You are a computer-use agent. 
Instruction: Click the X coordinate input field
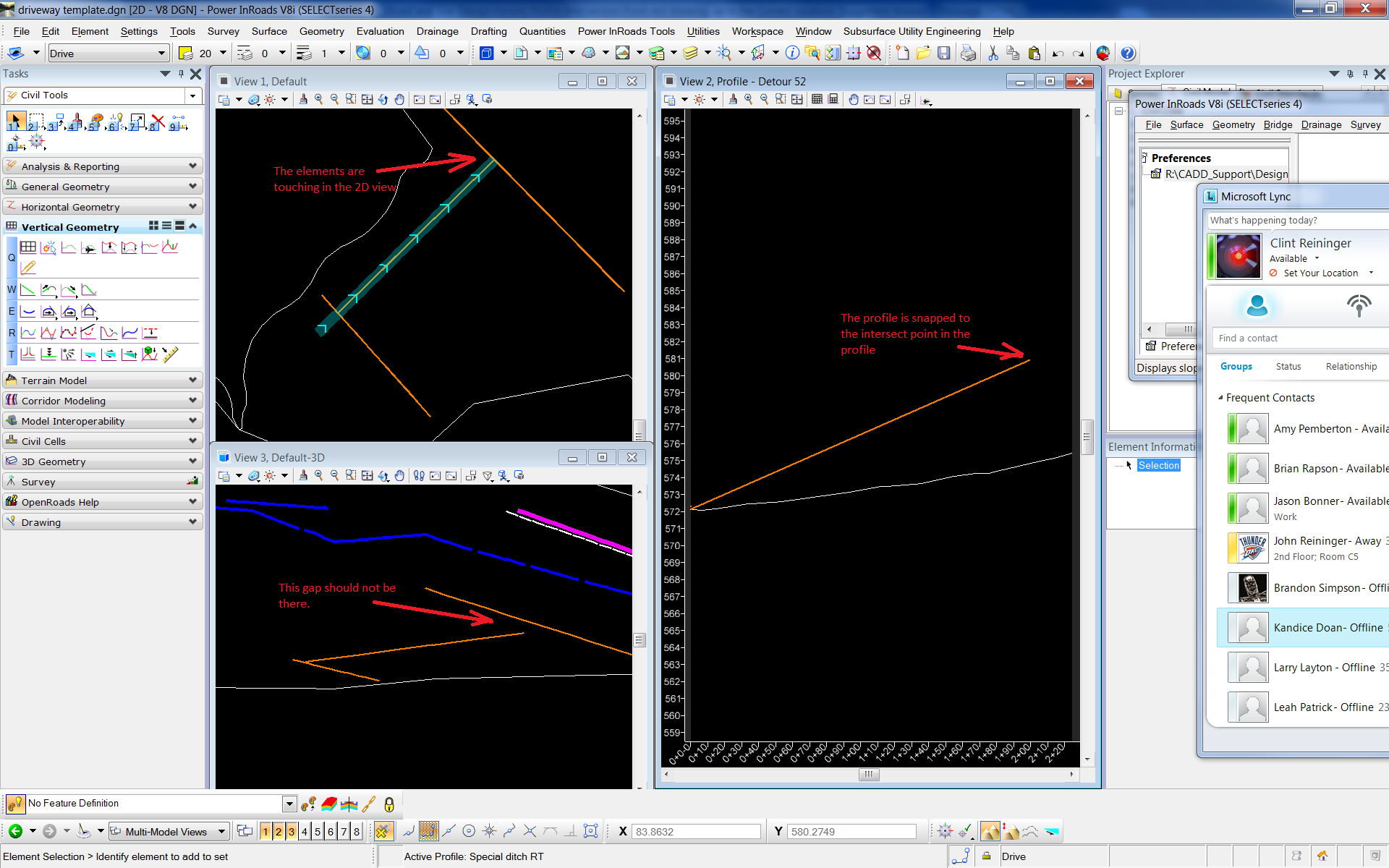click(x=696, y=832)
